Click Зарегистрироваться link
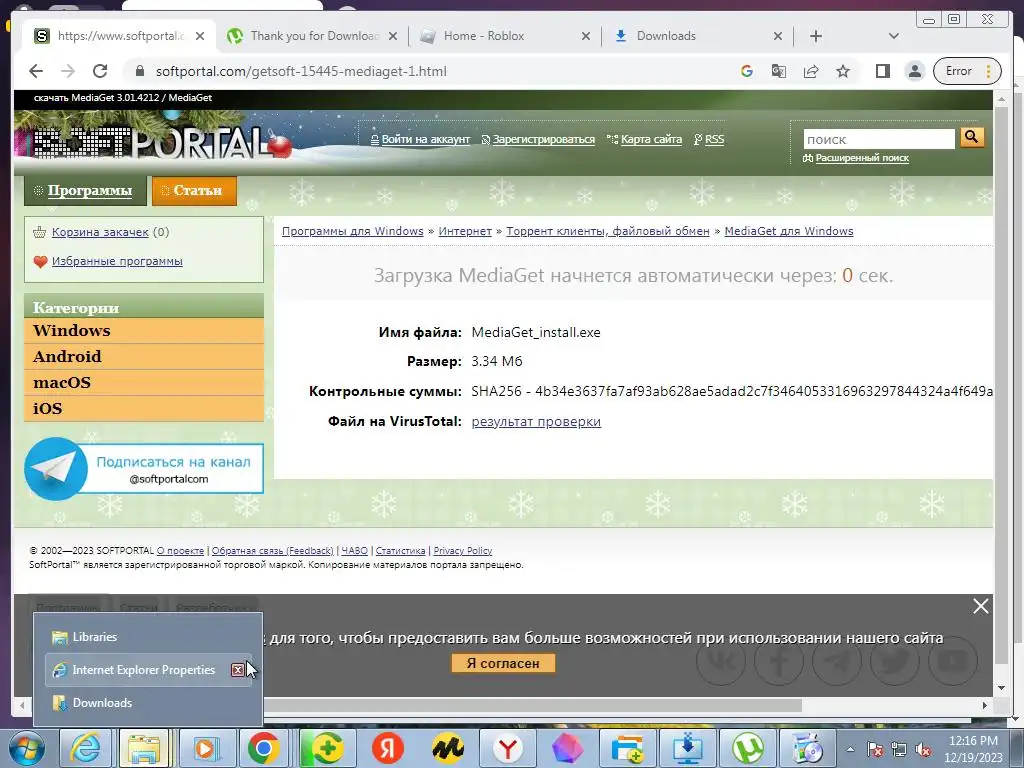Viewport: 1024px width, 768px height. tap(543, 139)
